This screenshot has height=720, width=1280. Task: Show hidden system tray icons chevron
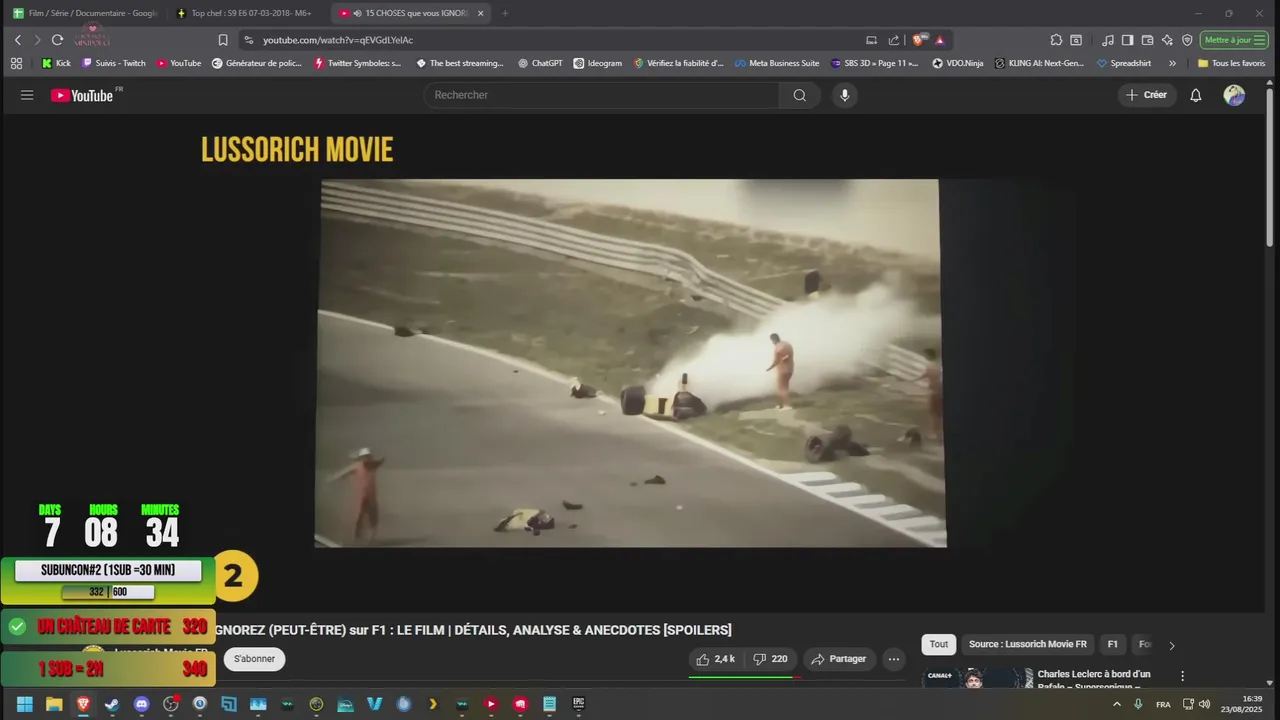(x=1117, y=704)
